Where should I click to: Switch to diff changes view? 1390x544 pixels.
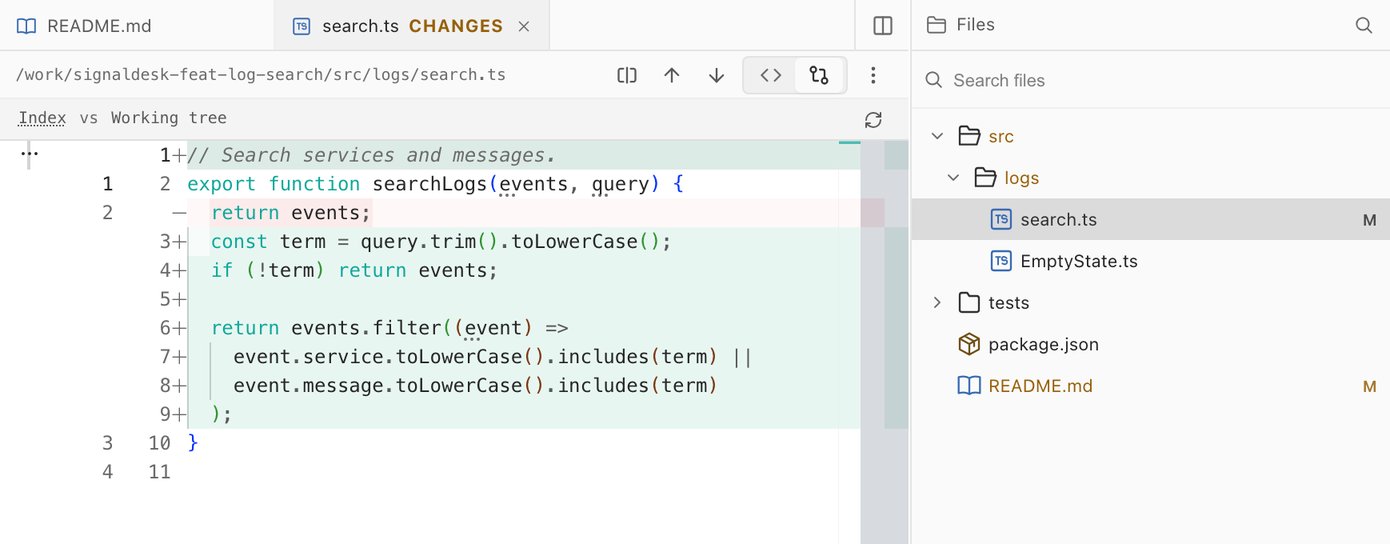[820, 75]
